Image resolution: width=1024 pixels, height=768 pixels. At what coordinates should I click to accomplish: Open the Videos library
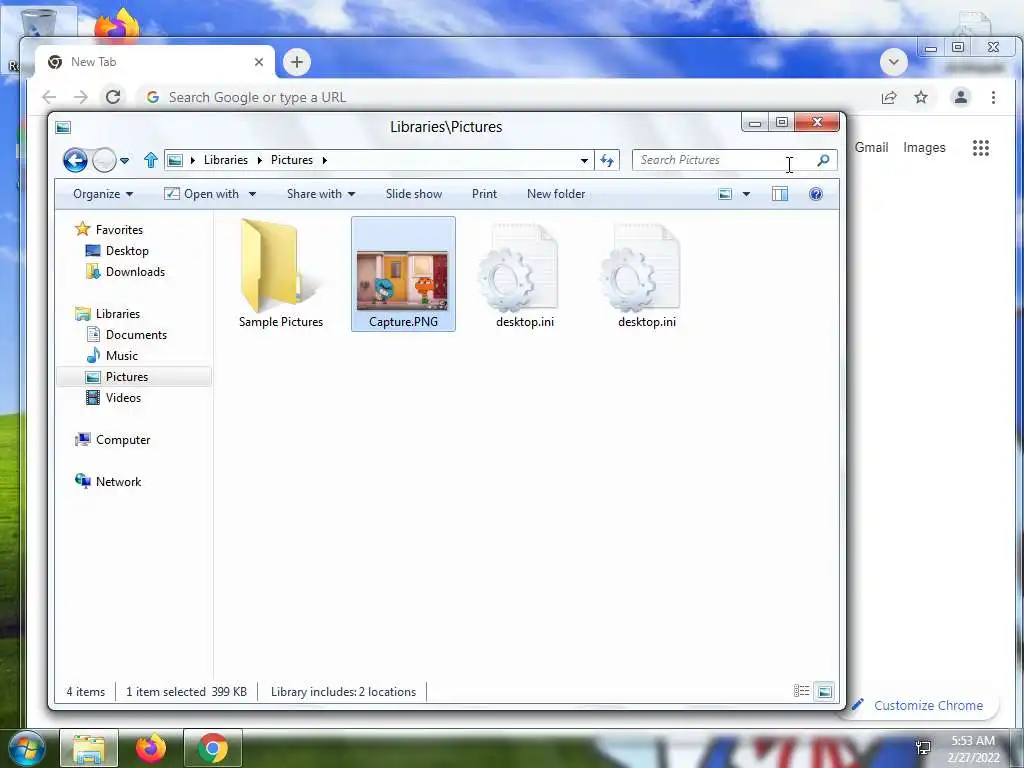pos(114,398)
